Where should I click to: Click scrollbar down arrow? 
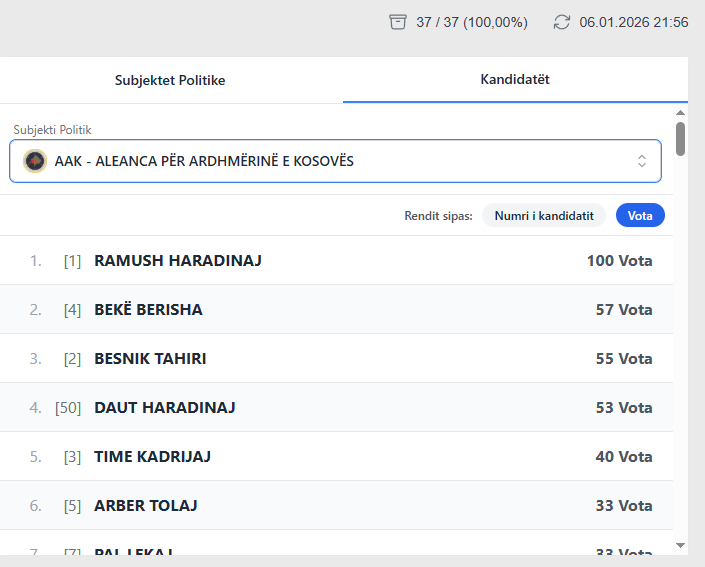coord(681,545)
